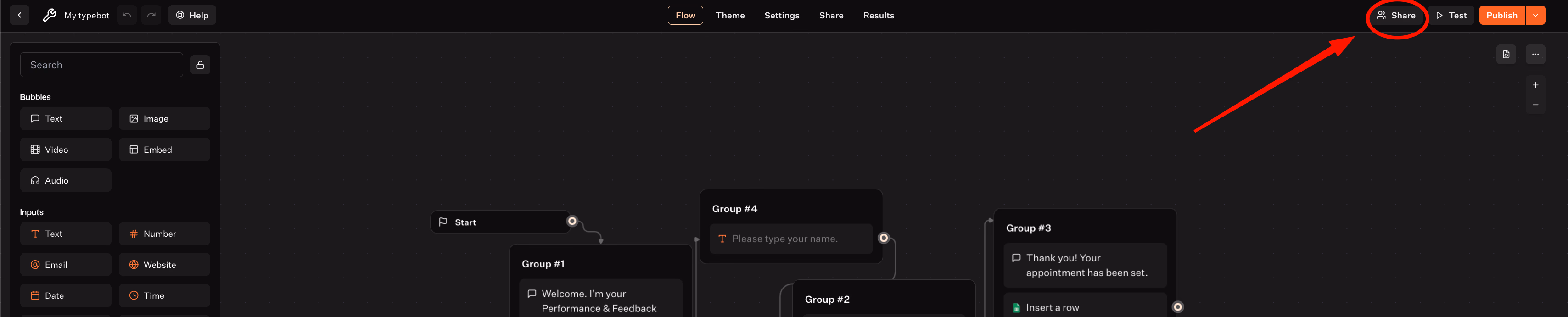
Task: Click the back arrow icon
Action: coord(19,15)
